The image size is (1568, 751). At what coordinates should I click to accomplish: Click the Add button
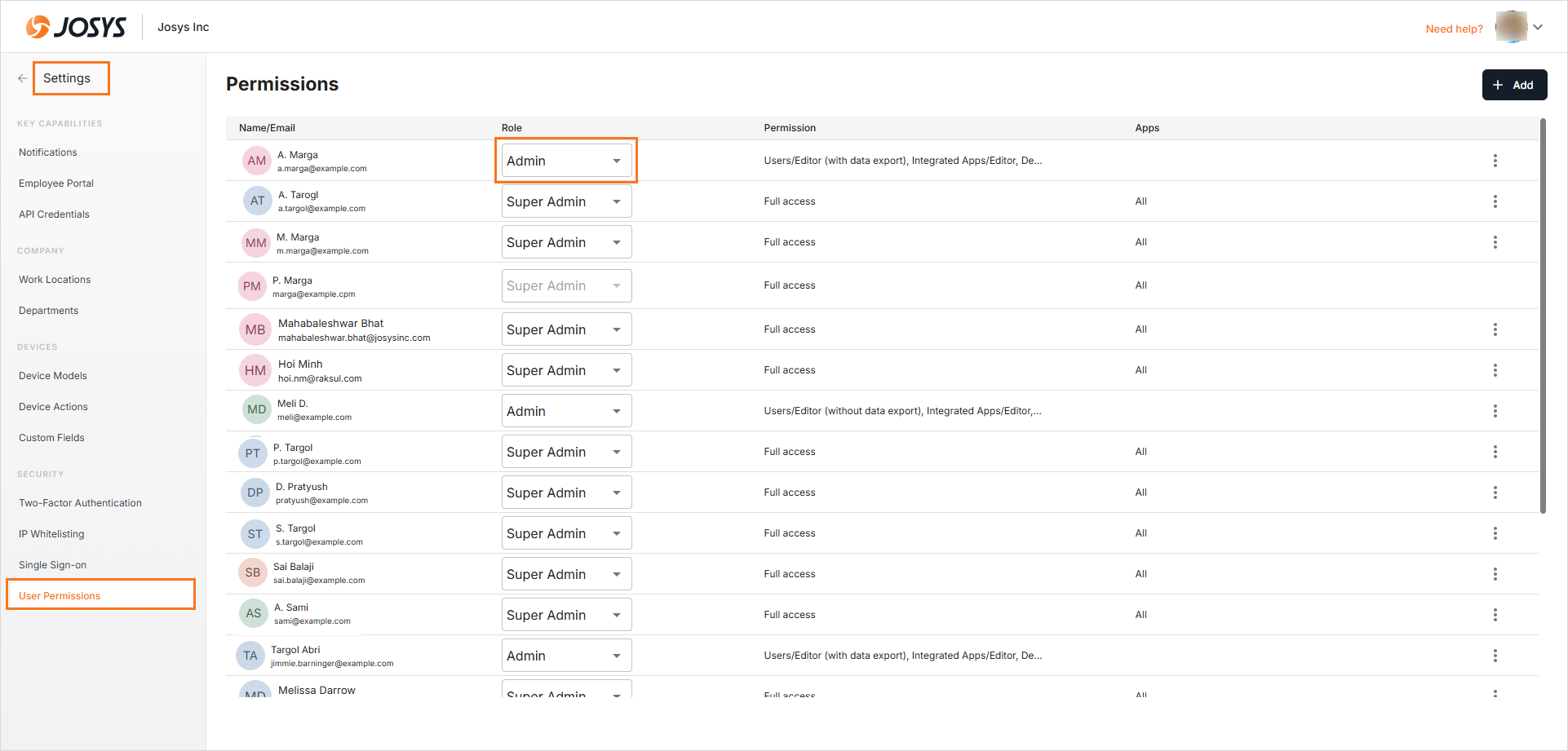pos(1513,85)
